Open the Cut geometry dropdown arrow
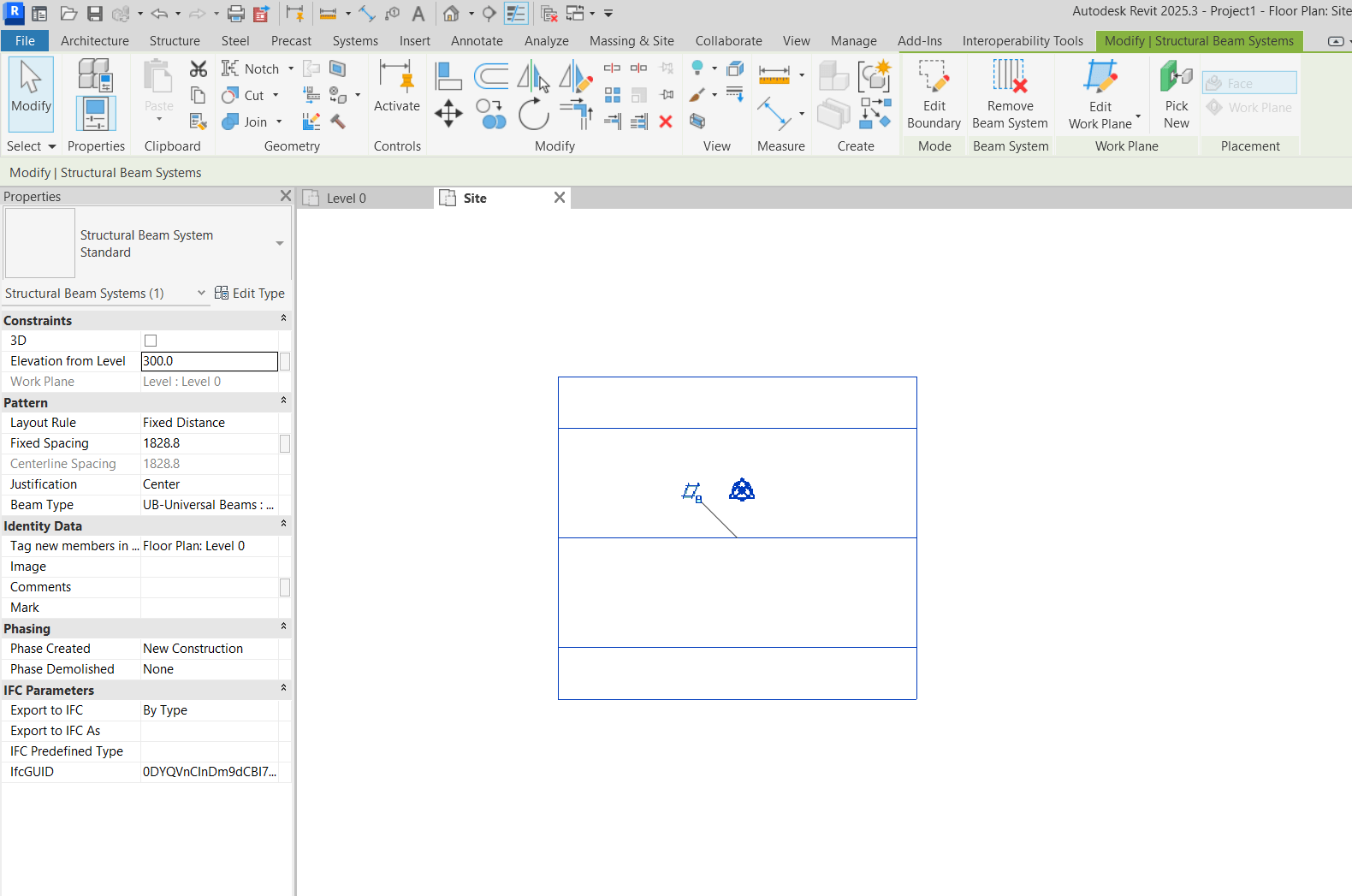Image resolution: width=1352 pixels, height=896 pixels. pyautogui.click(x=276, y=95)
